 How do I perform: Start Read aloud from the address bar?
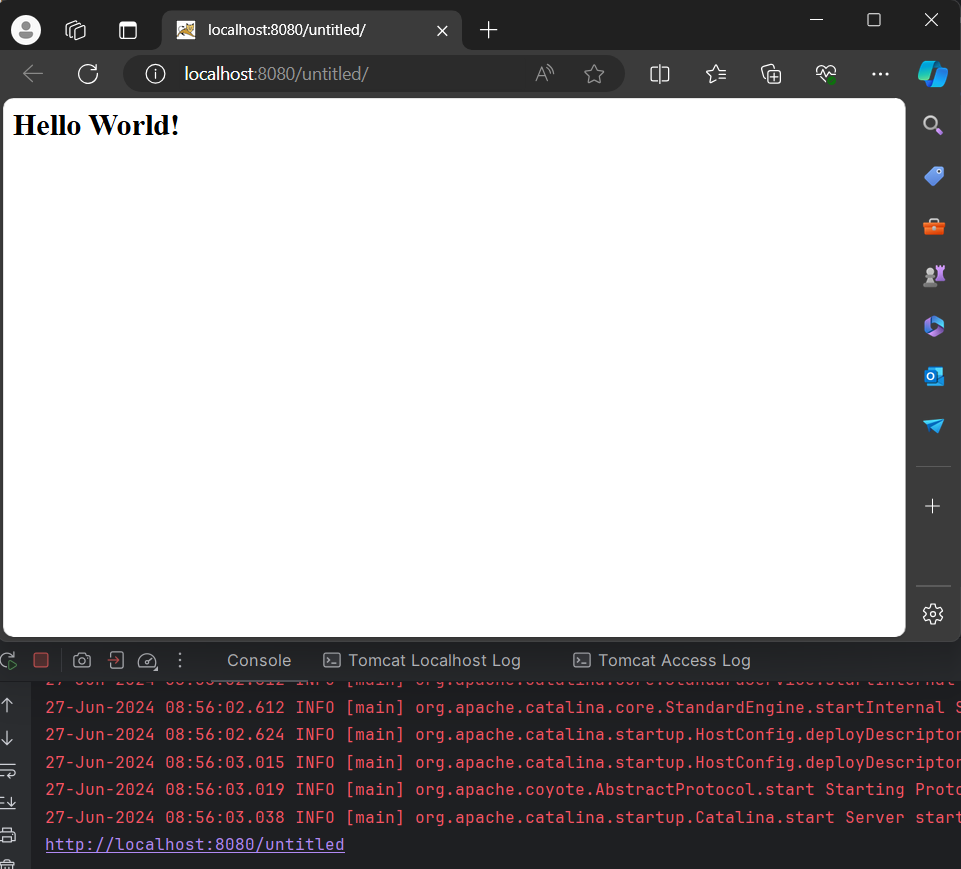(x=544, y=74)
